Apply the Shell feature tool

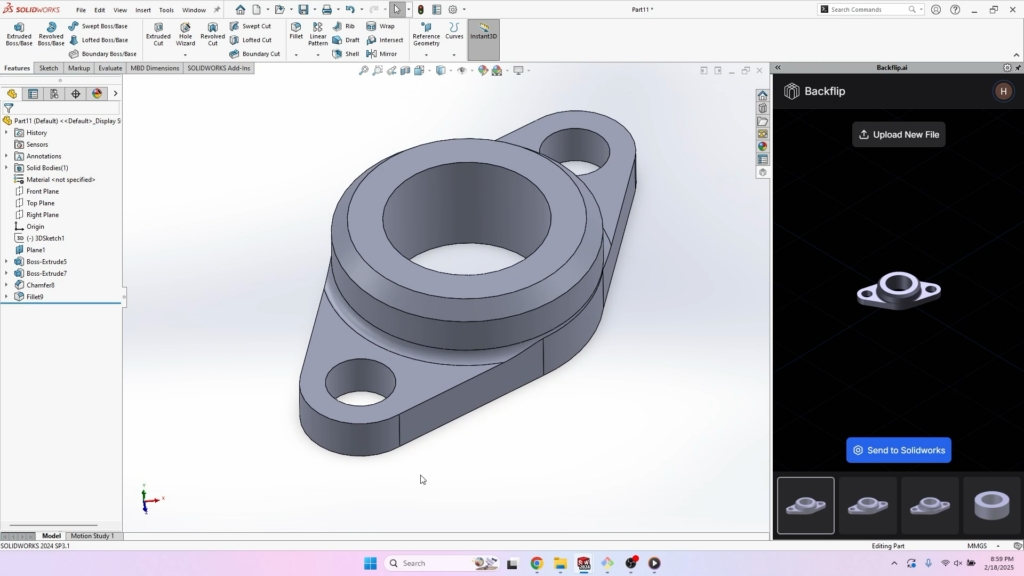coord(346,54)
